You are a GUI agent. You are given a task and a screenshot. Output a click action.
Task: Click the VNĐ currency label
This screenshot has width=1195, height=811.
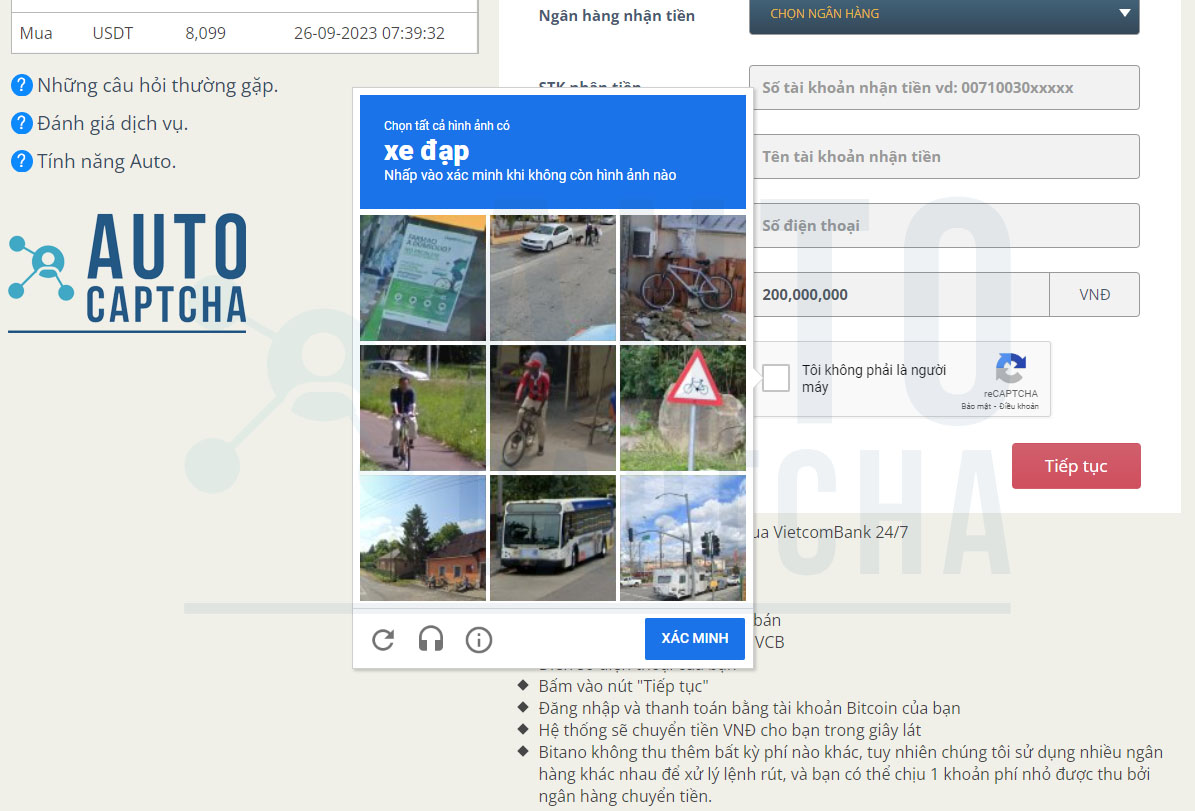pos(1094,294)
